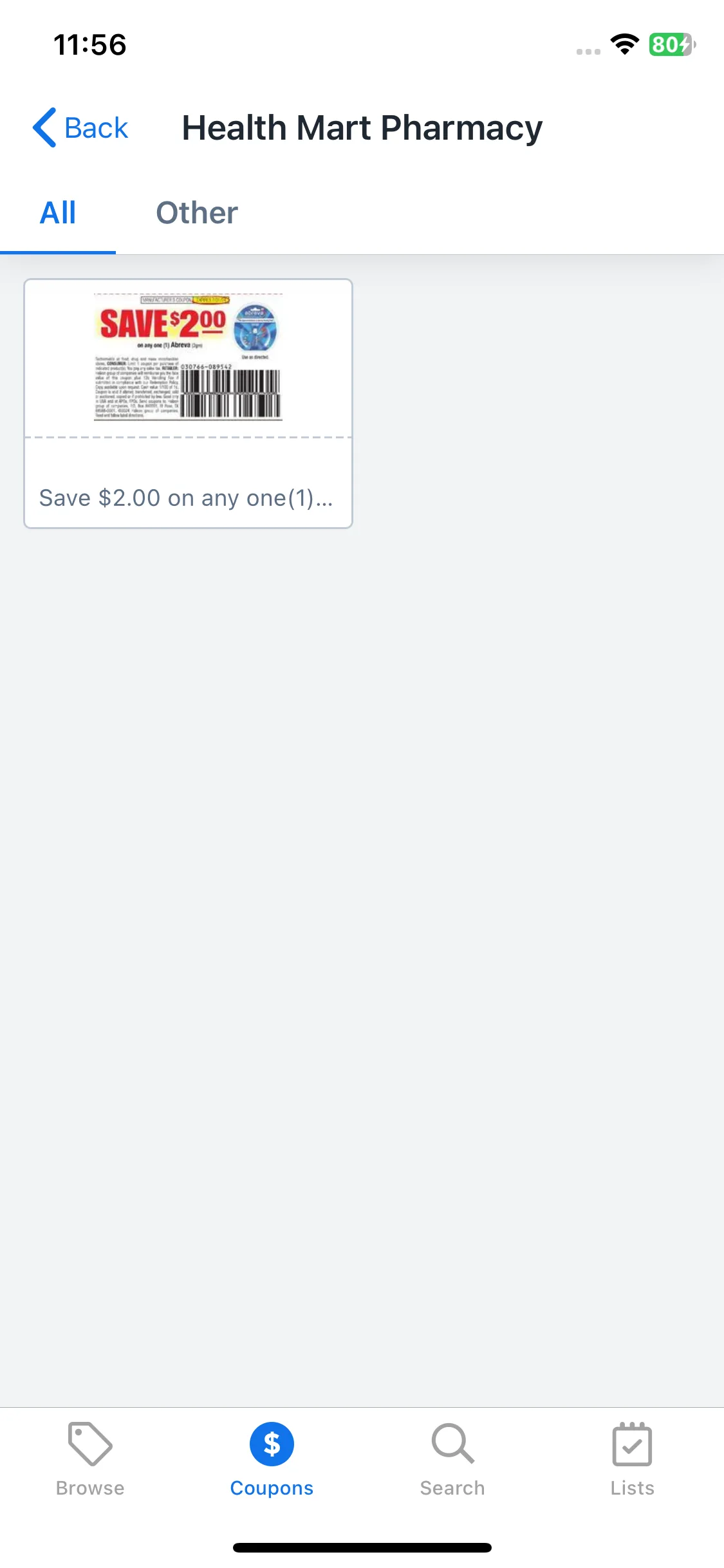Tap the coupon barcode graphic

[x=231, y=394]
